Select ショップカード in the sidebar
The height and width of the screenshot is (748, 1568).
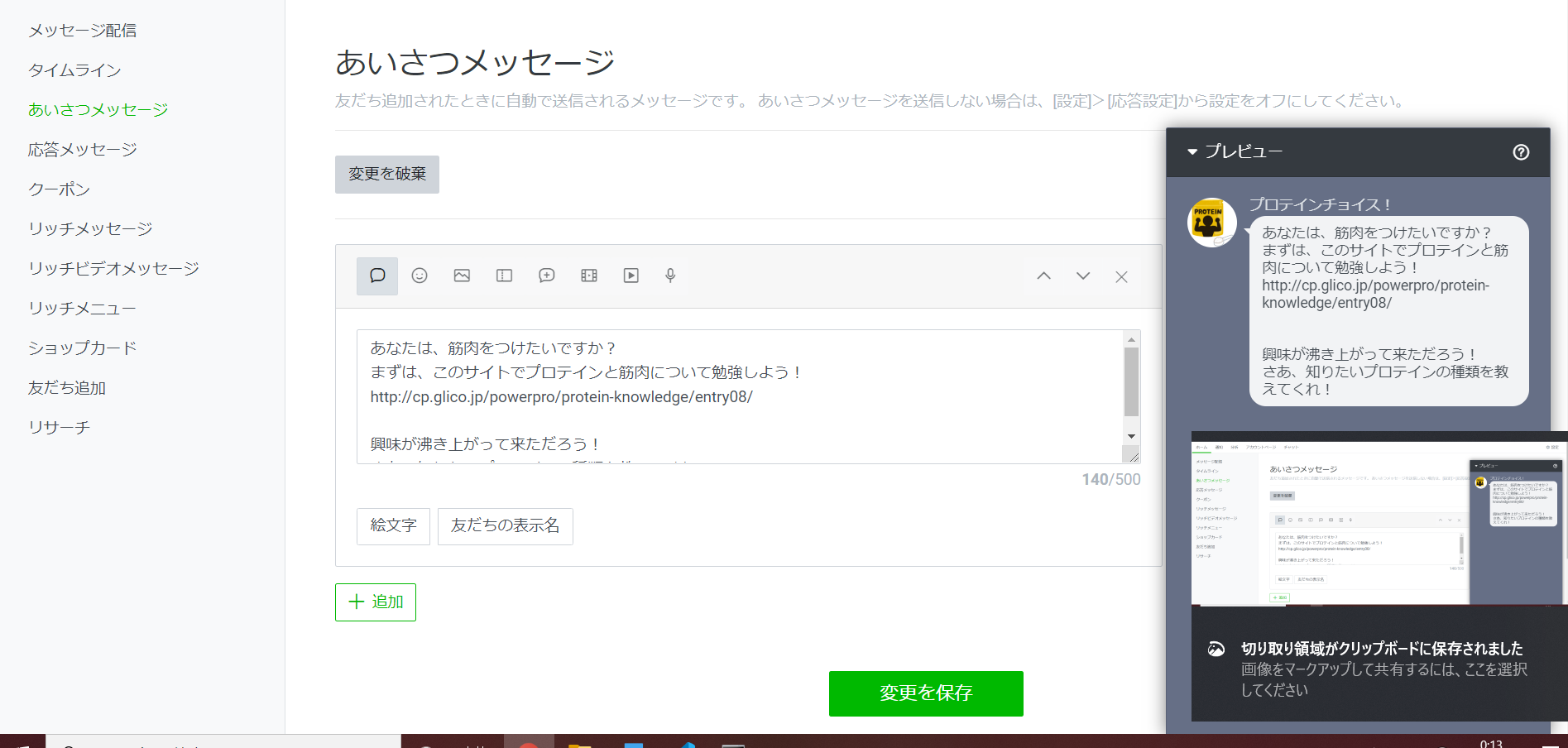click(82, 348)
